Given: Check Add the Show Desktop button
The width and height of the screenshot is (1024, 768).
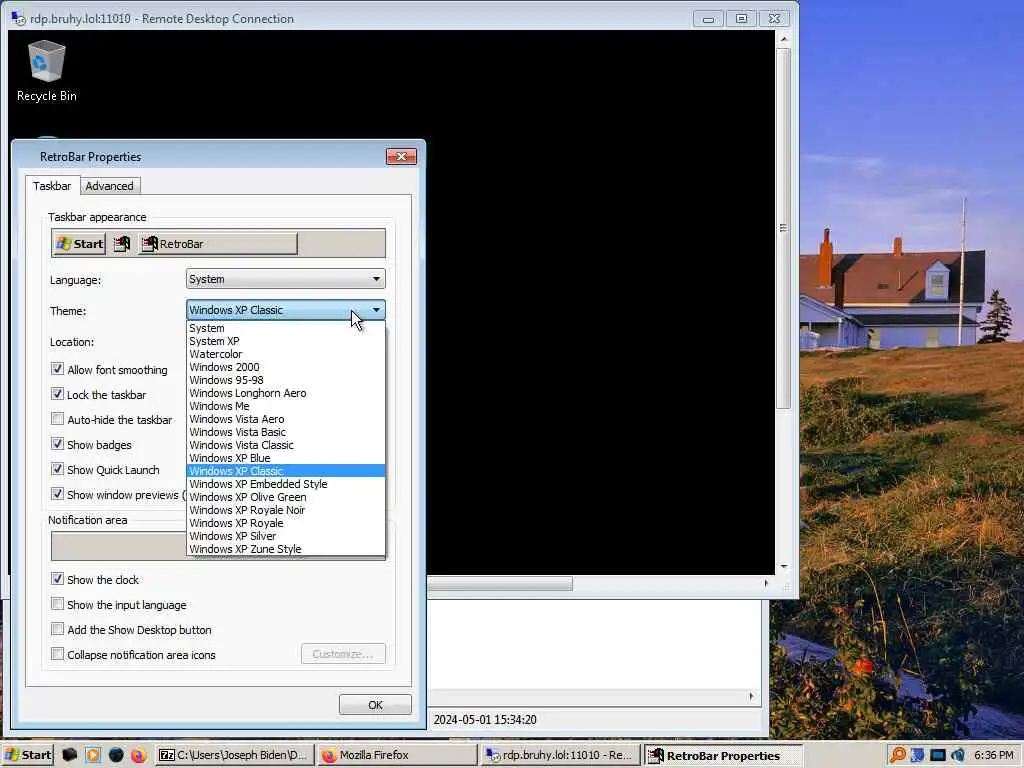Looking at the screenshot, I should (x=57, y=629).
